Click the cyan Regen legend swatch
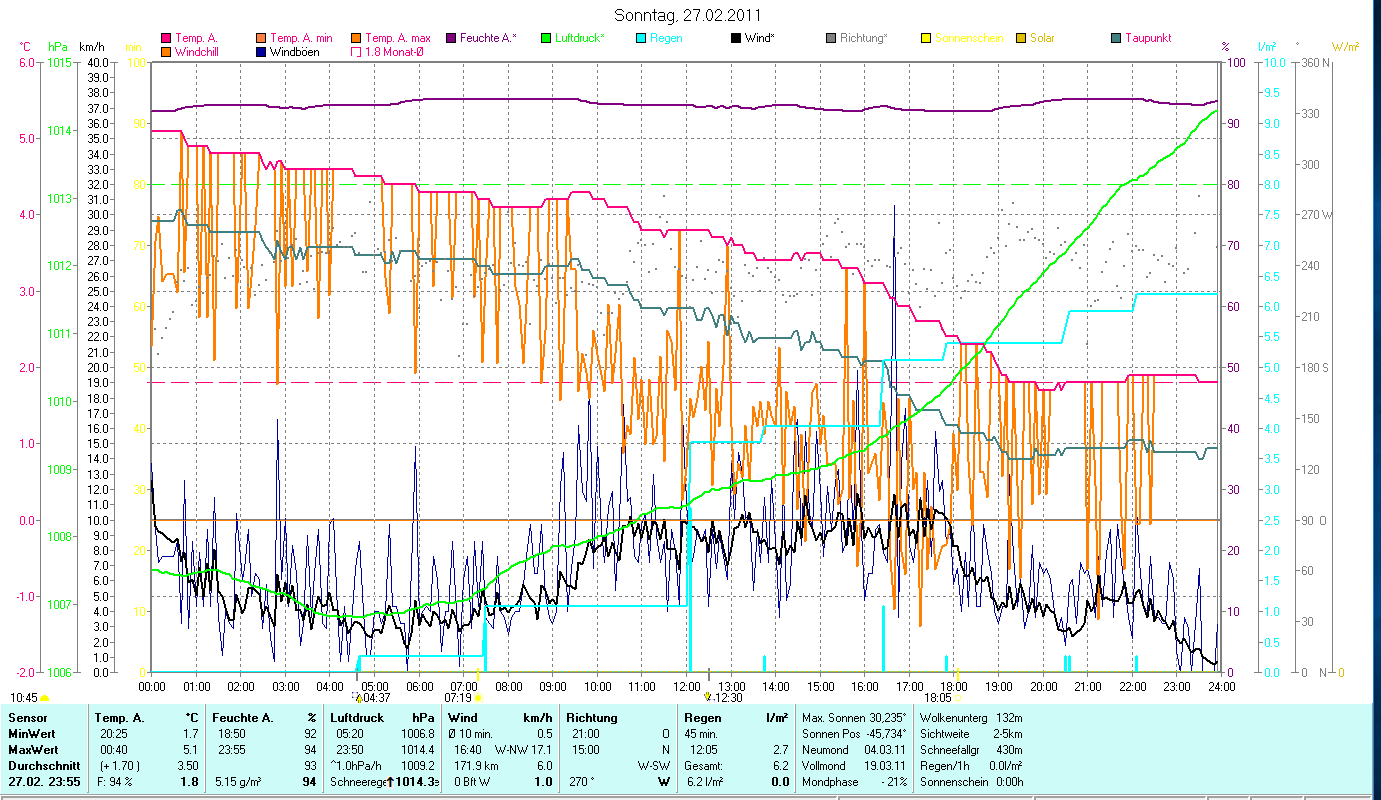 [x=641, y=38]
